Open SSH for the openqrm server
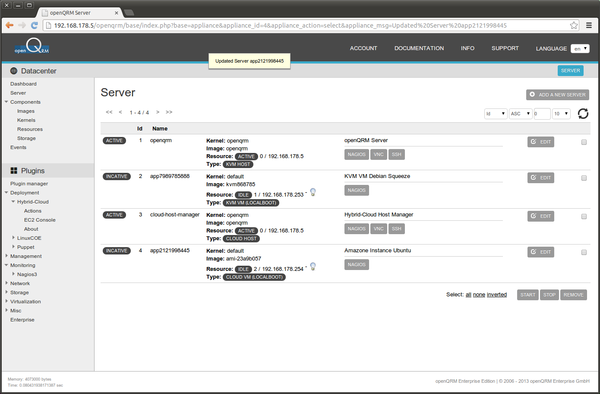The width and height of the screenshot is (600, 394). point(396,155)
